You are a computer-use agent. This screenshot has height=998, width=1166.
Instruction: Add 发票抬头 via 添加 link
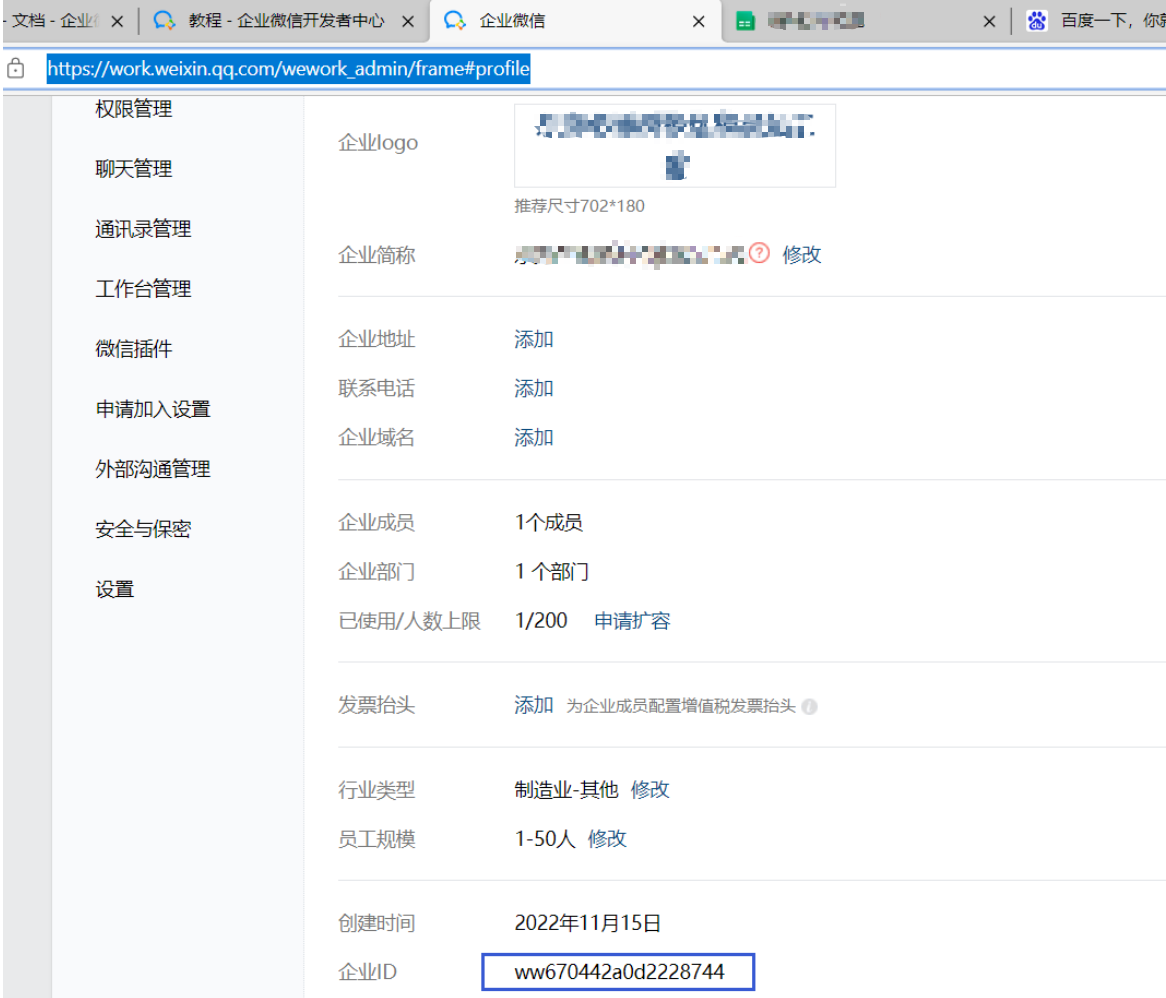(x=534, y=705)
